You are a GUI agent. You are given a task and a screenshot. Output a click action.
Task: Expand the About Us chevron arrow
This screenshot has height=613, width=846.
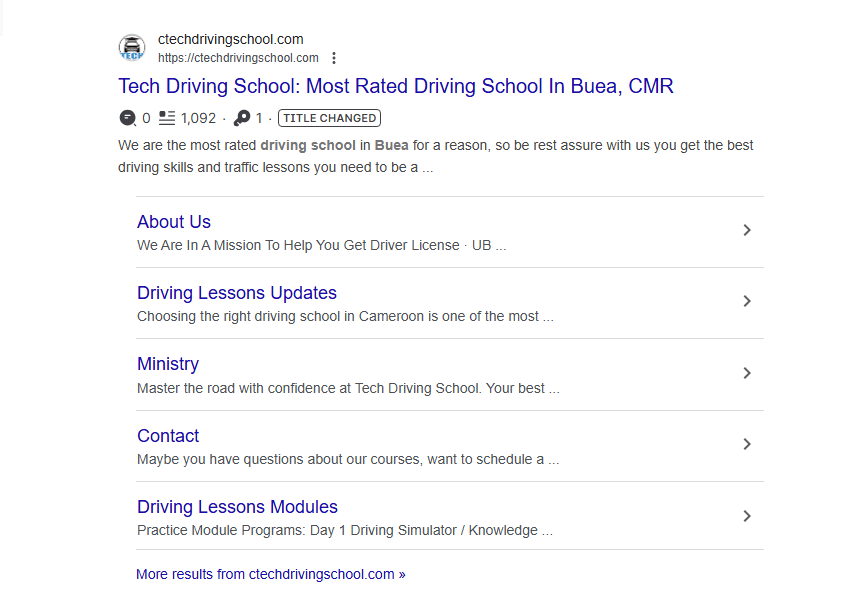(x=747, y=230)
